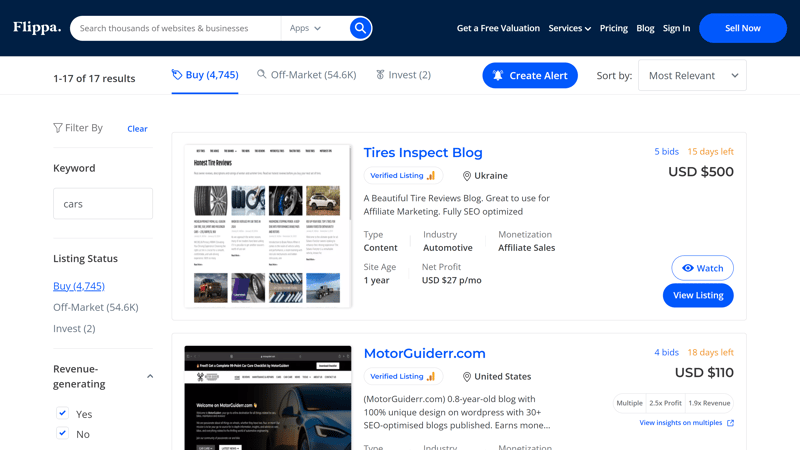The width and height of the screenshot is (800, 450).
Task: Open the Tires Inspect Blog thumbnail
Action: pos(267,226)
